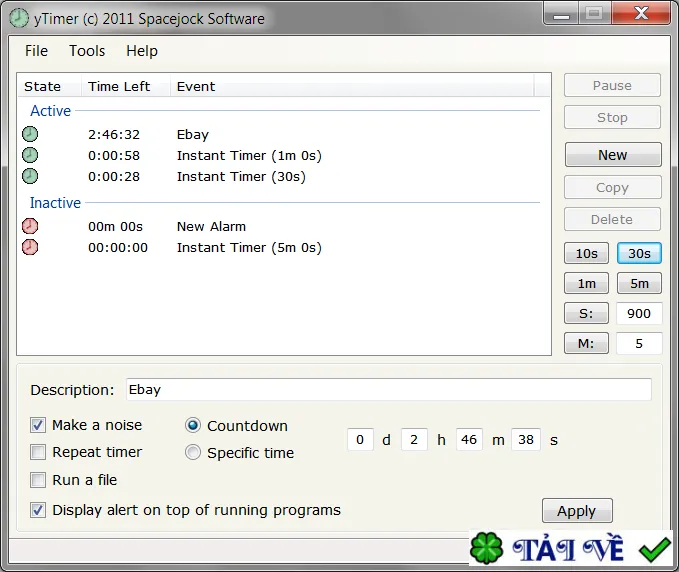Collapse the Inactive group header
Image resolution: width=679 pixels, height=572 pixels.
(55, 203)
